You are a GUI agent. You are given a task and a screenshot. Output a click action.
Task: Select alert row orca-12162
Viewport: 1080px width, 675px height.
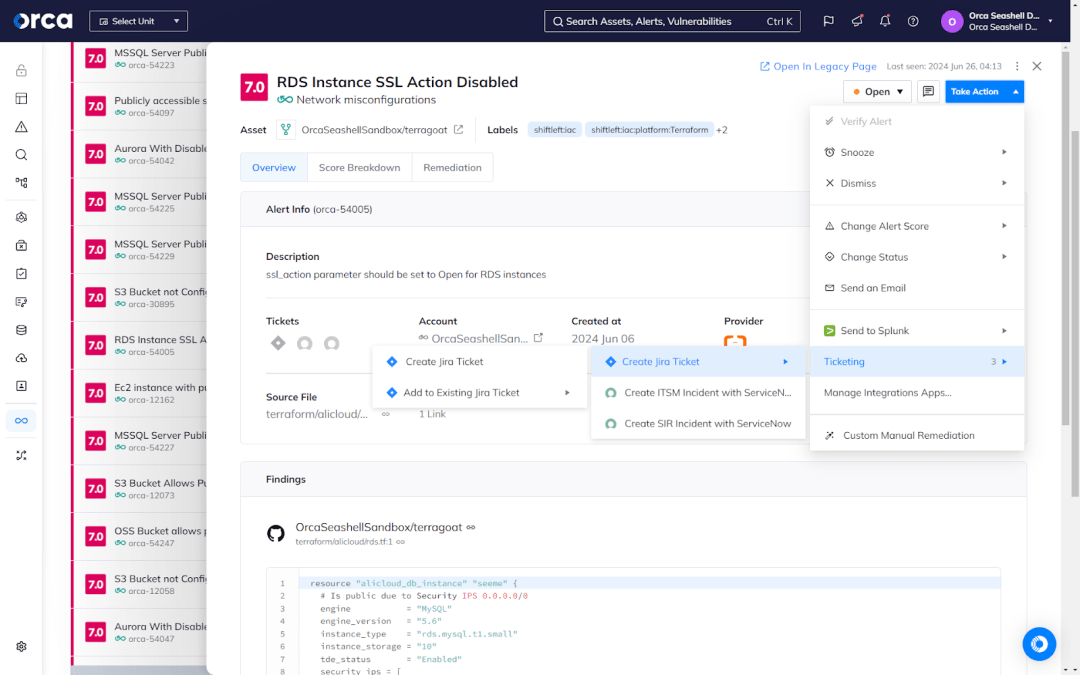[140, 393]
